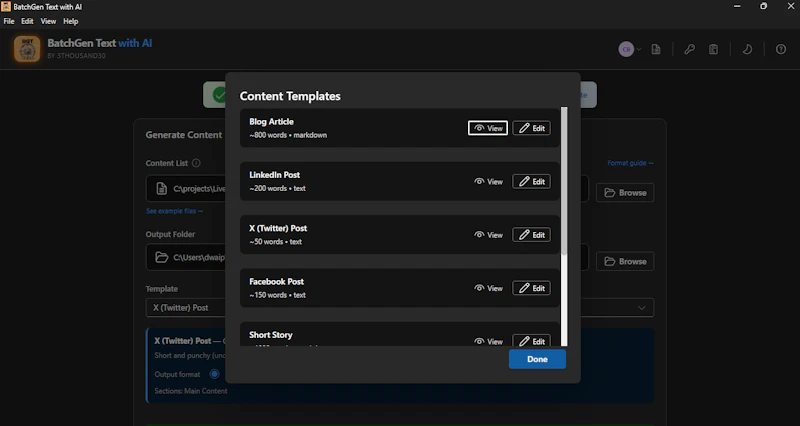This screenshot has height=426, width=800.
Task: View the Facebook Post template
Action: coord(488,288)
